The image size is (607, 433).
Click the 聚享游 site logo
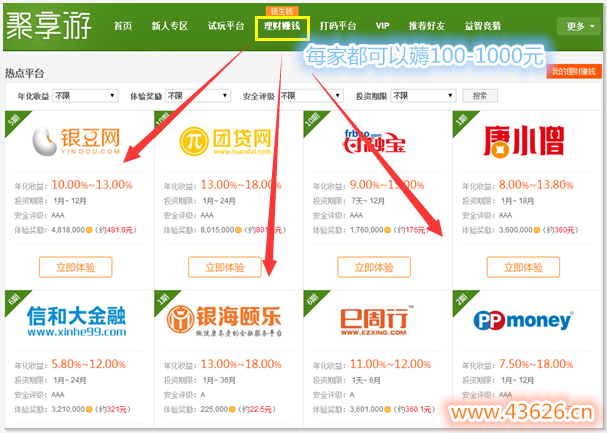[x=49, y=26]
